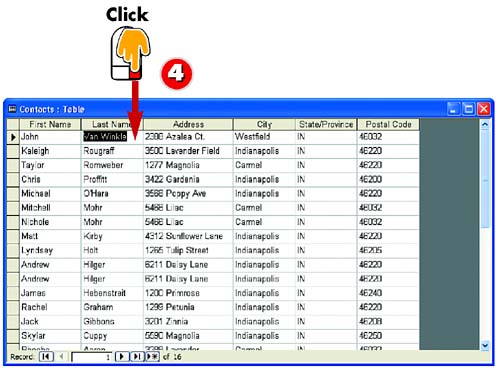Screen dimensions: 498x368
Task: Advance to next record arrow
Action: [122, 357]
